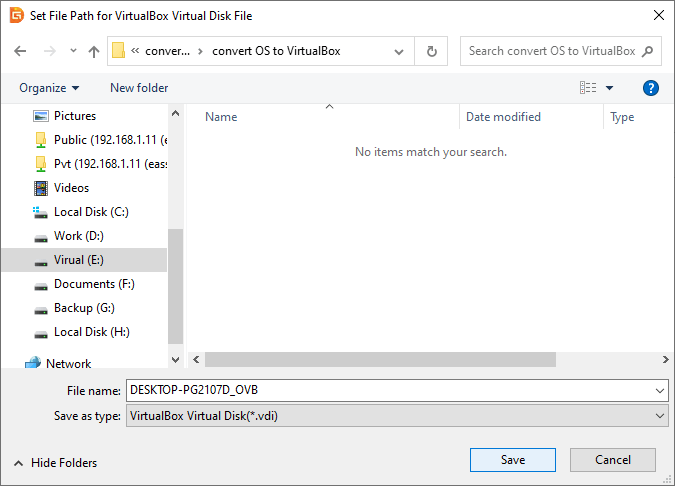Open the Save as type dropdown
Viewport: 675px width, 486px height.
pyautogui.click(x=659, y=416)
